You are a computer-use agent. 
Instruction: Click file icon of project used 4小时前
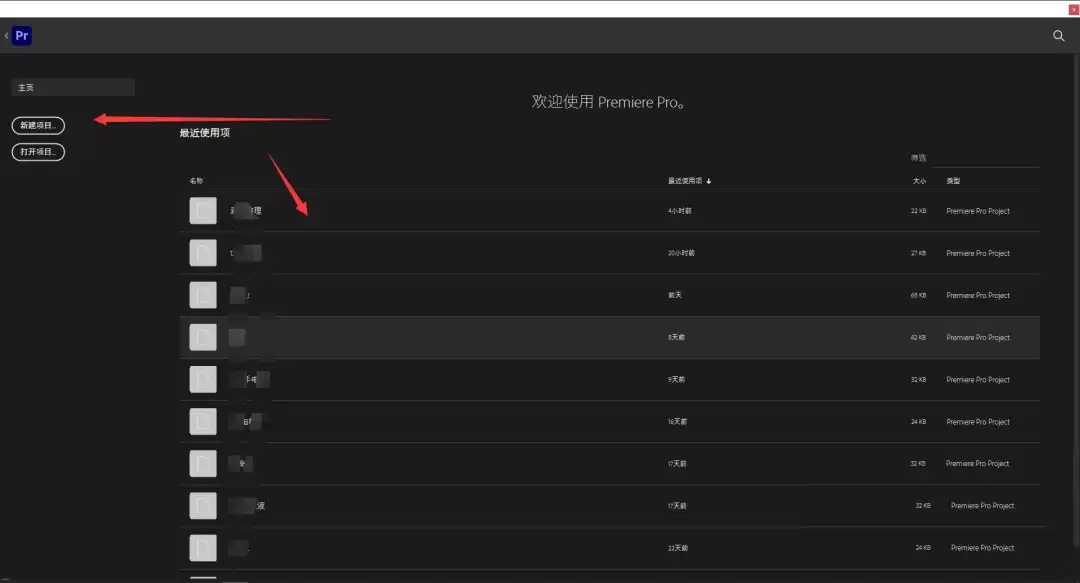coord(203,211)
